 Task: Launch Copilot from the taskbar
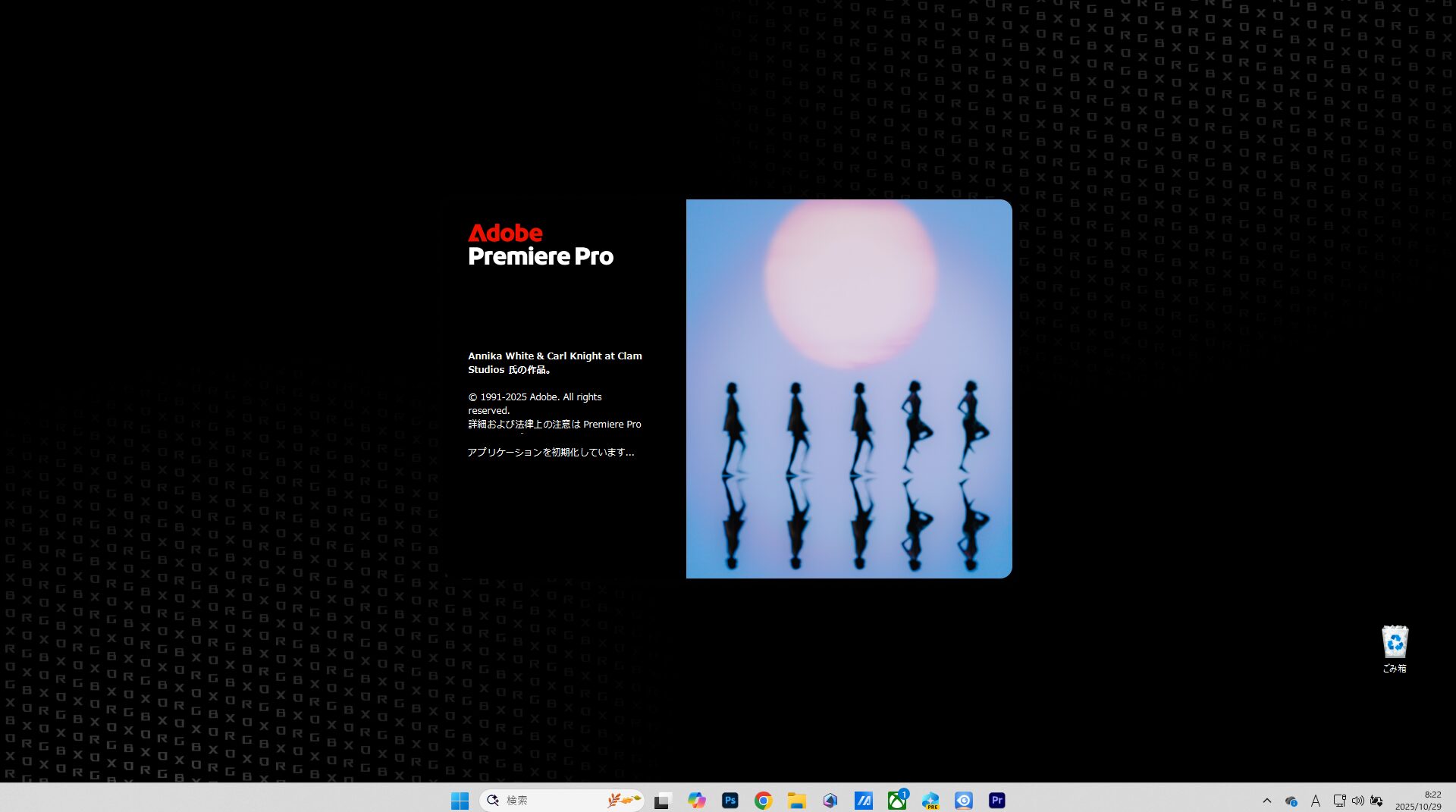tap(696, 801)
